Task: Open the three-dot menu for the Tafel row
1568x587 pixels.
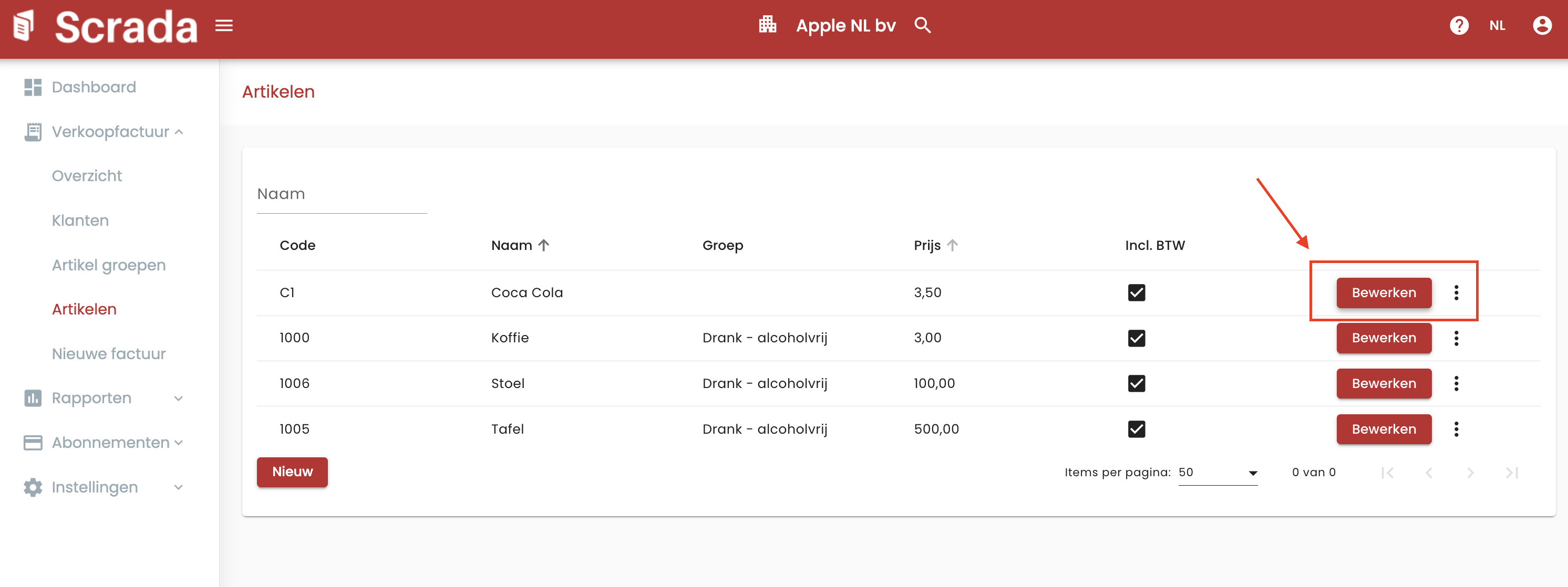Action: tap(1456, 429)
